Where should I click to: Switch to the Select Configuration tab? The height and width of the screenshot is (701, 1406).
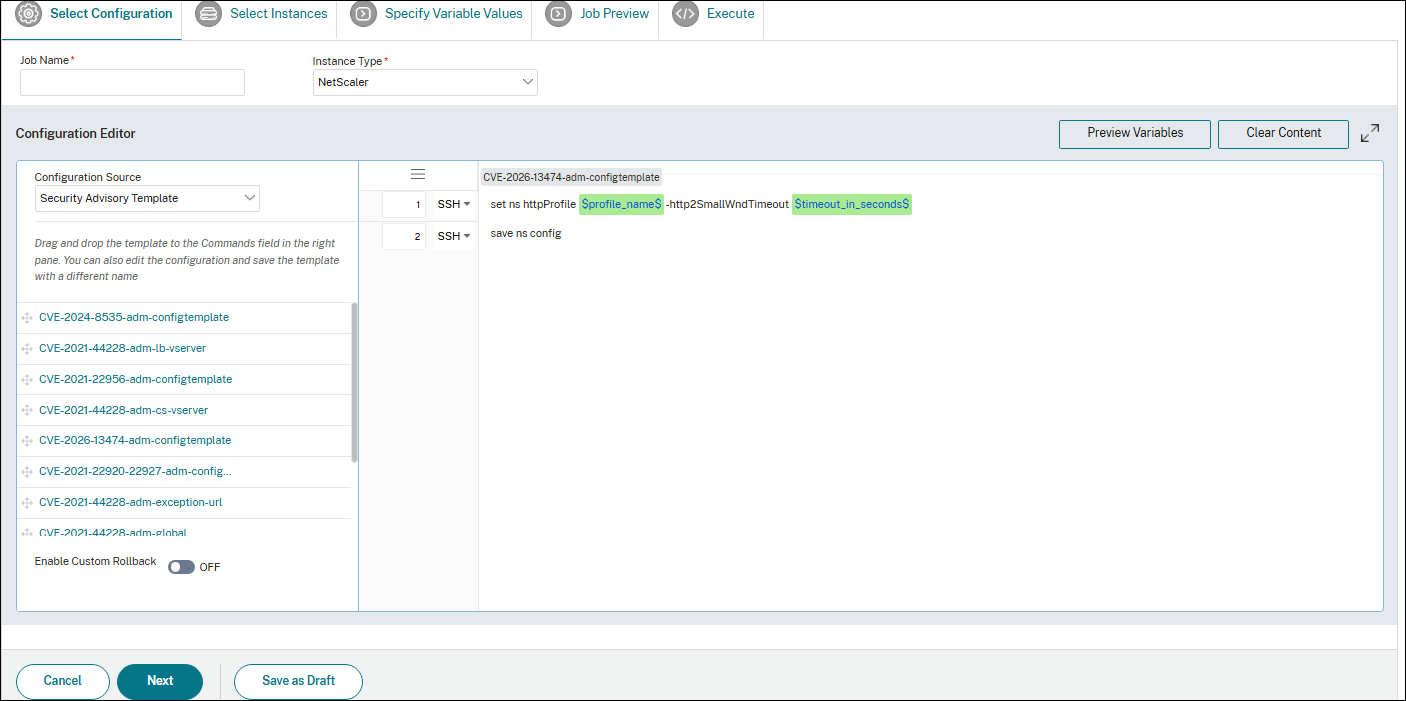pyautogui.click(x=93, y=17)
